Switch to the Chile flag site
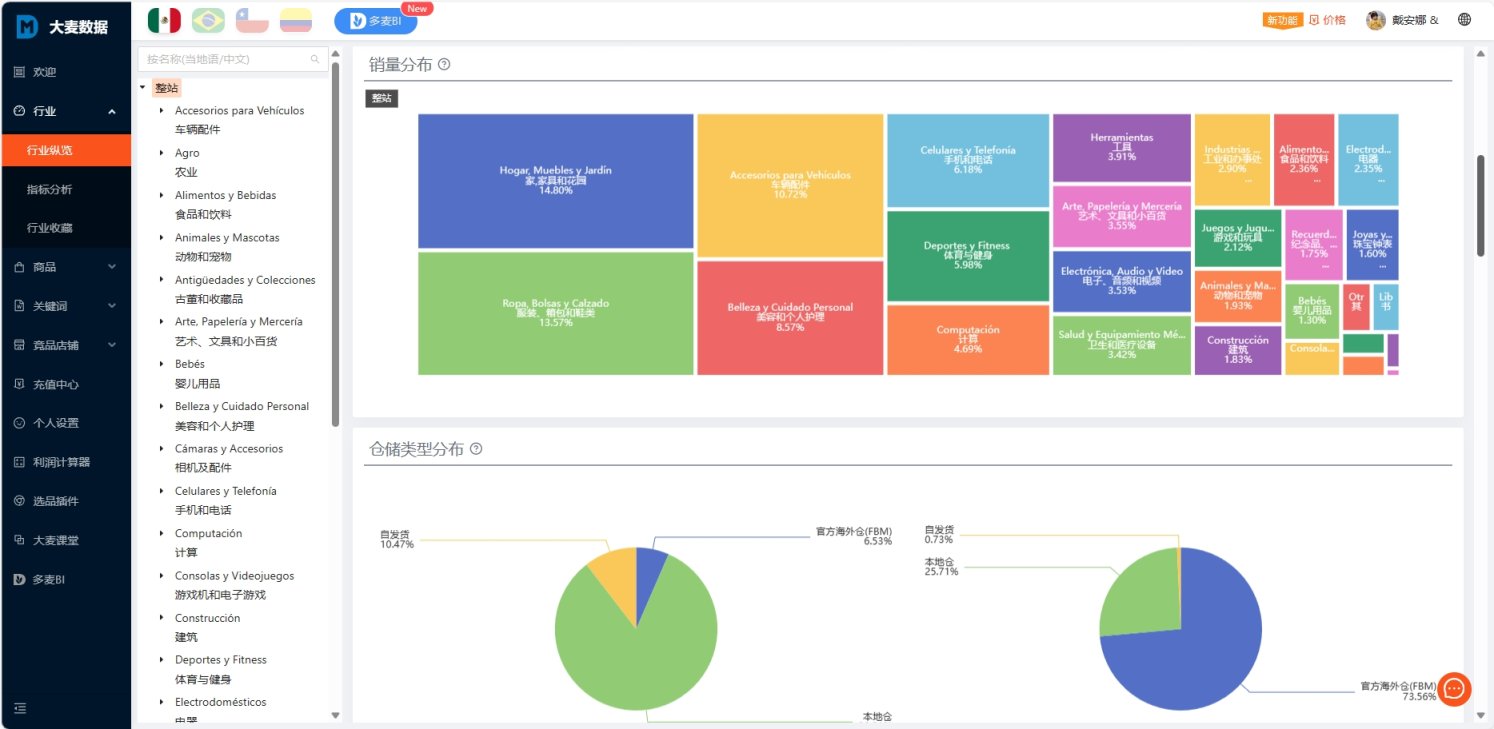 (x=252, y=20)
